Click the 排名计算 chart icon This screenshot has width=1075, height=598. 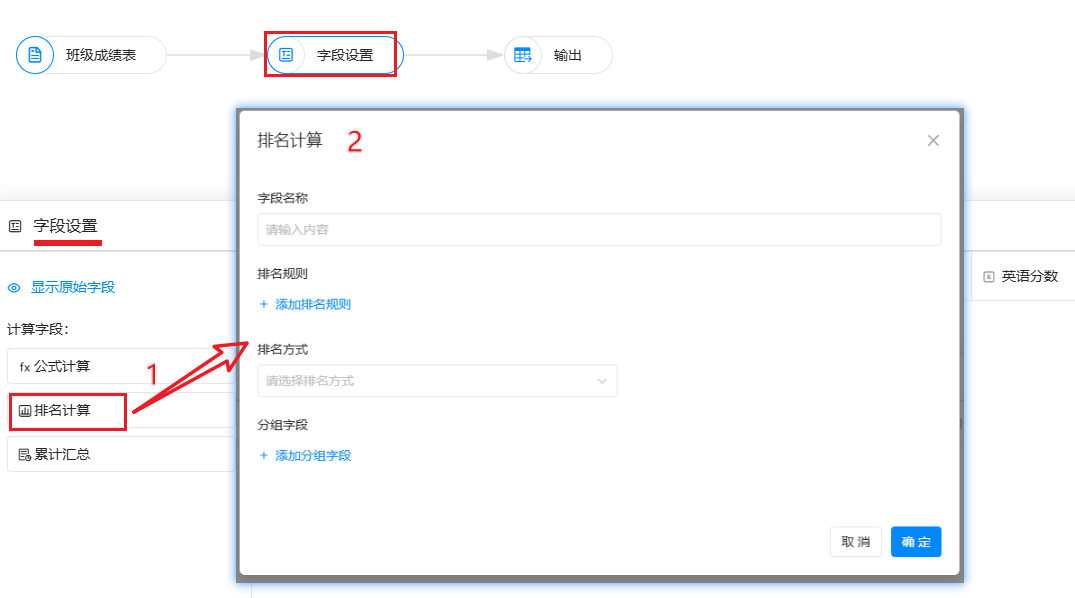pyautogui.click(x=25, y=411)
